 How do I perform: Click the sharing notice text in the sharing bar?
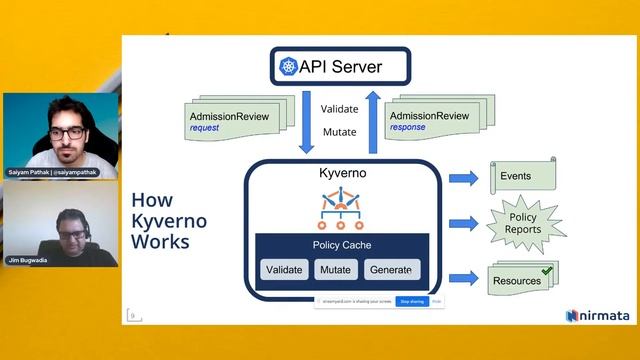coord(357,302)
